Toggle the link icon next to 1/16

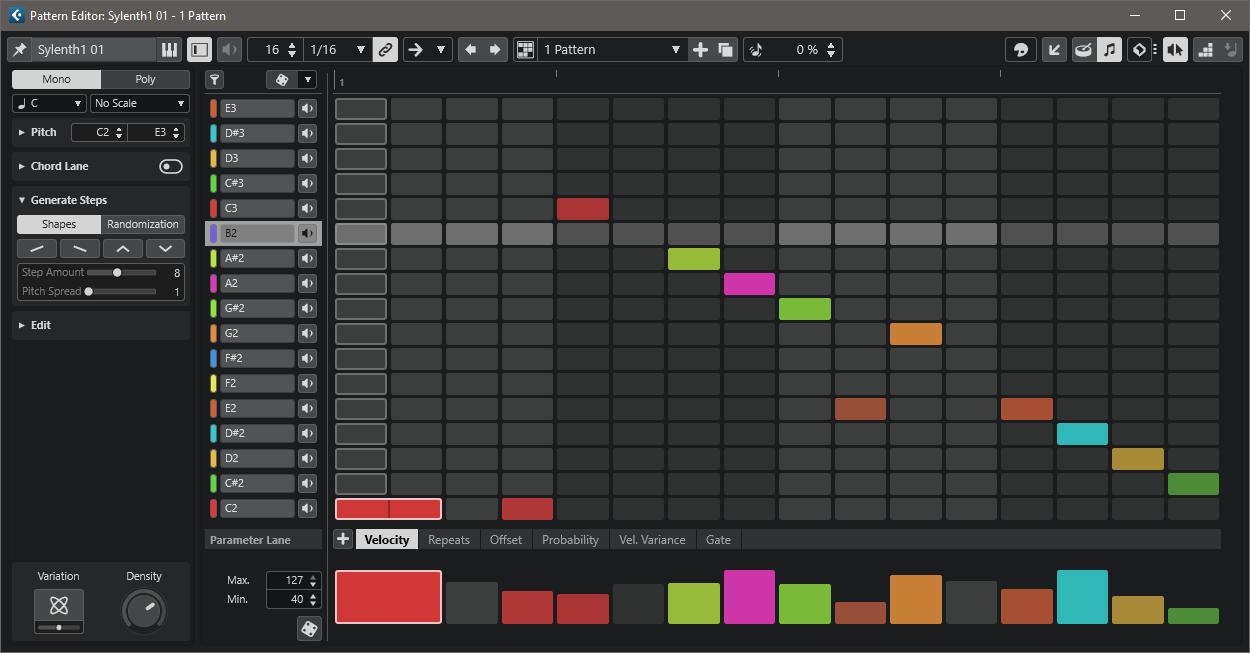point(384,50)
